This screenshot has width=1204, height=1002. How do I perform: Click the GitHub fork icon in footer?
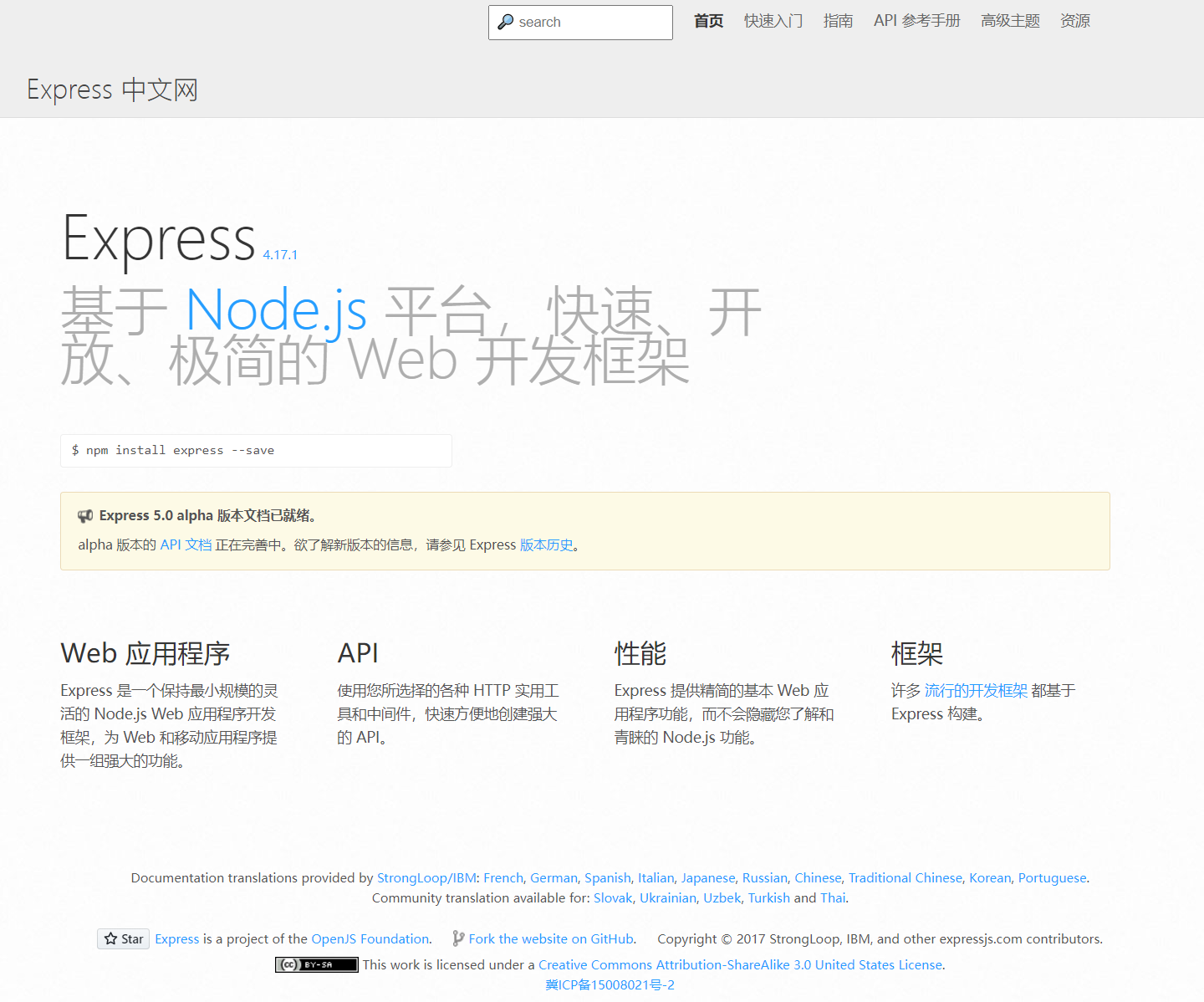(457, 938)
